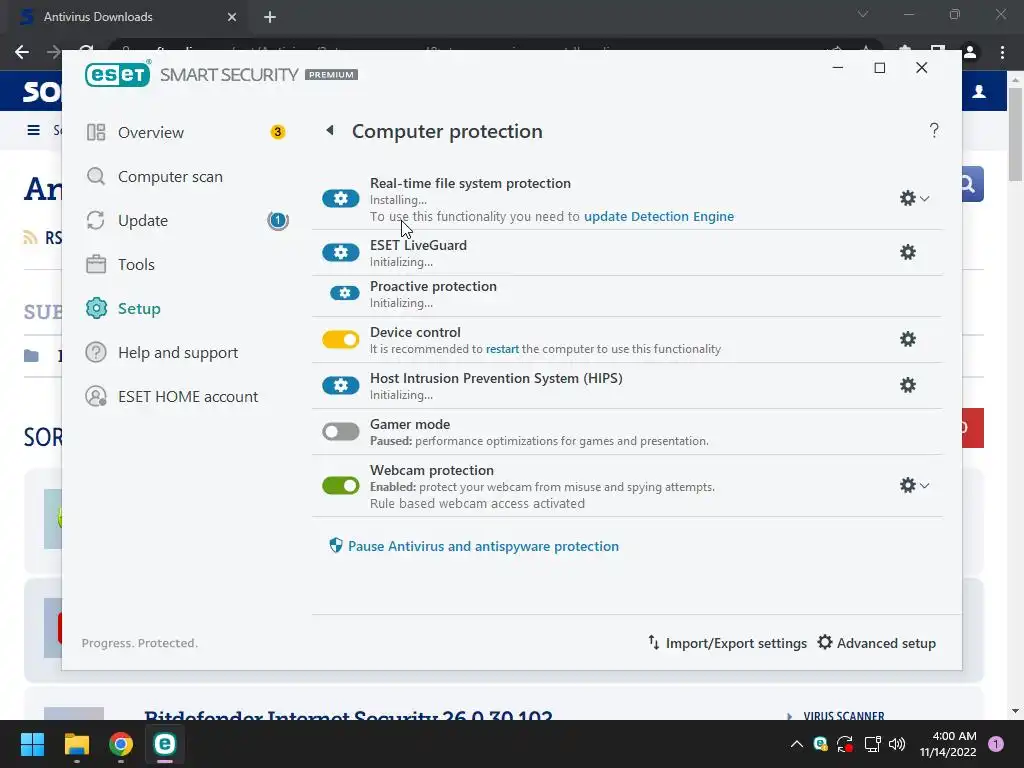Toggle the ESET LiveGuard switch

coord(340,253)
